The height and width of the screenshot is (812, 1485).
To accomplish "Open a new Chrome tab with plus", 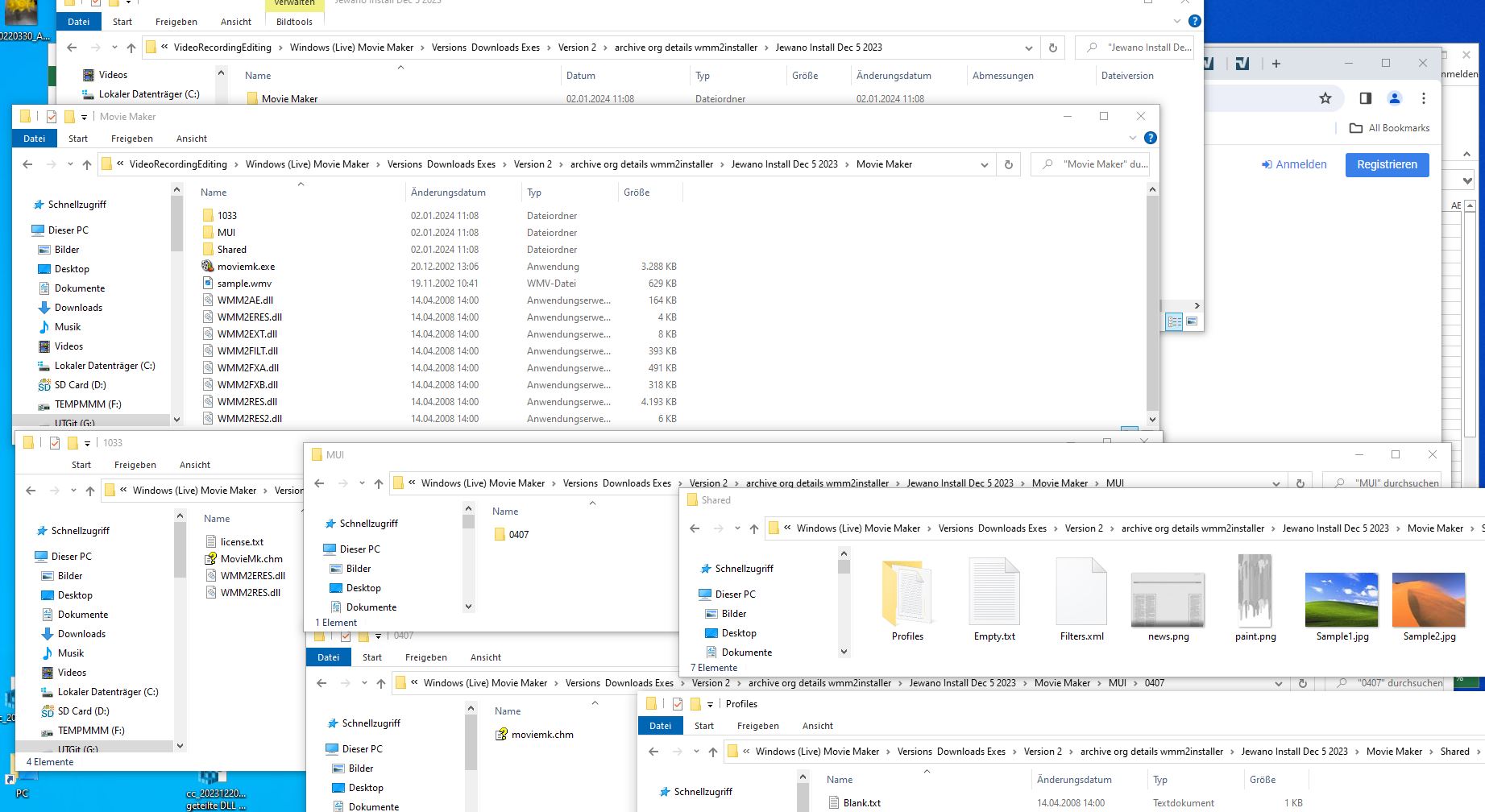I will (1276, 64).
